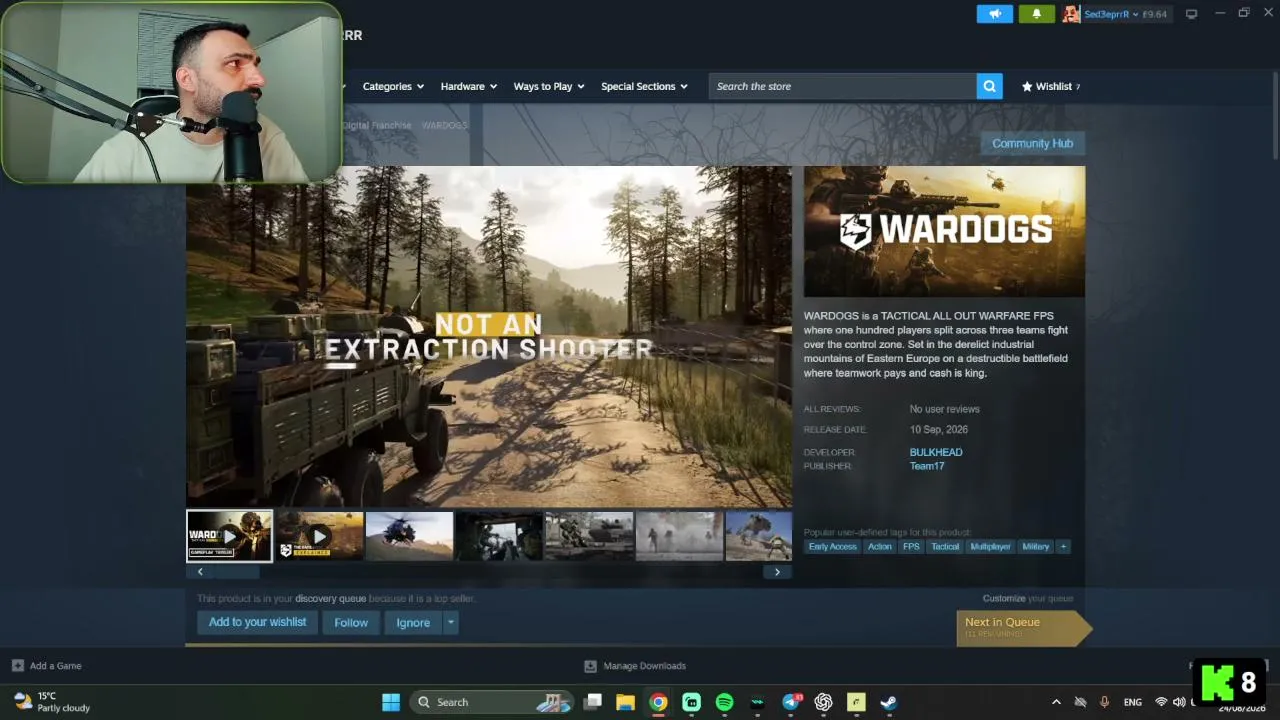Image resolution: width=1280 pixels, height=720 pixels.
Task: Select the Early Access tag
Action: pyautogui.click(x=833, y=547)
